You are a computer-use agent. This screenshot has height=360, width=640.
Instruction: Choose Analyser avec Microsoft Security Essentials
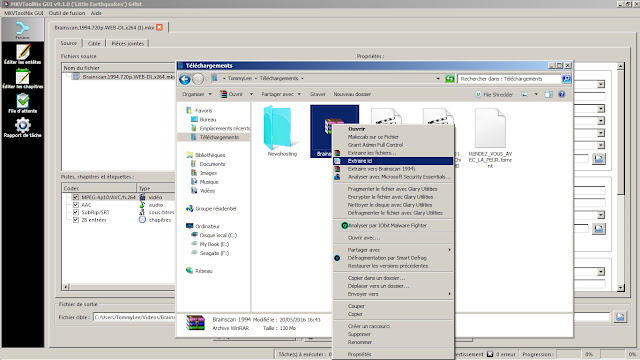(393, 177)
